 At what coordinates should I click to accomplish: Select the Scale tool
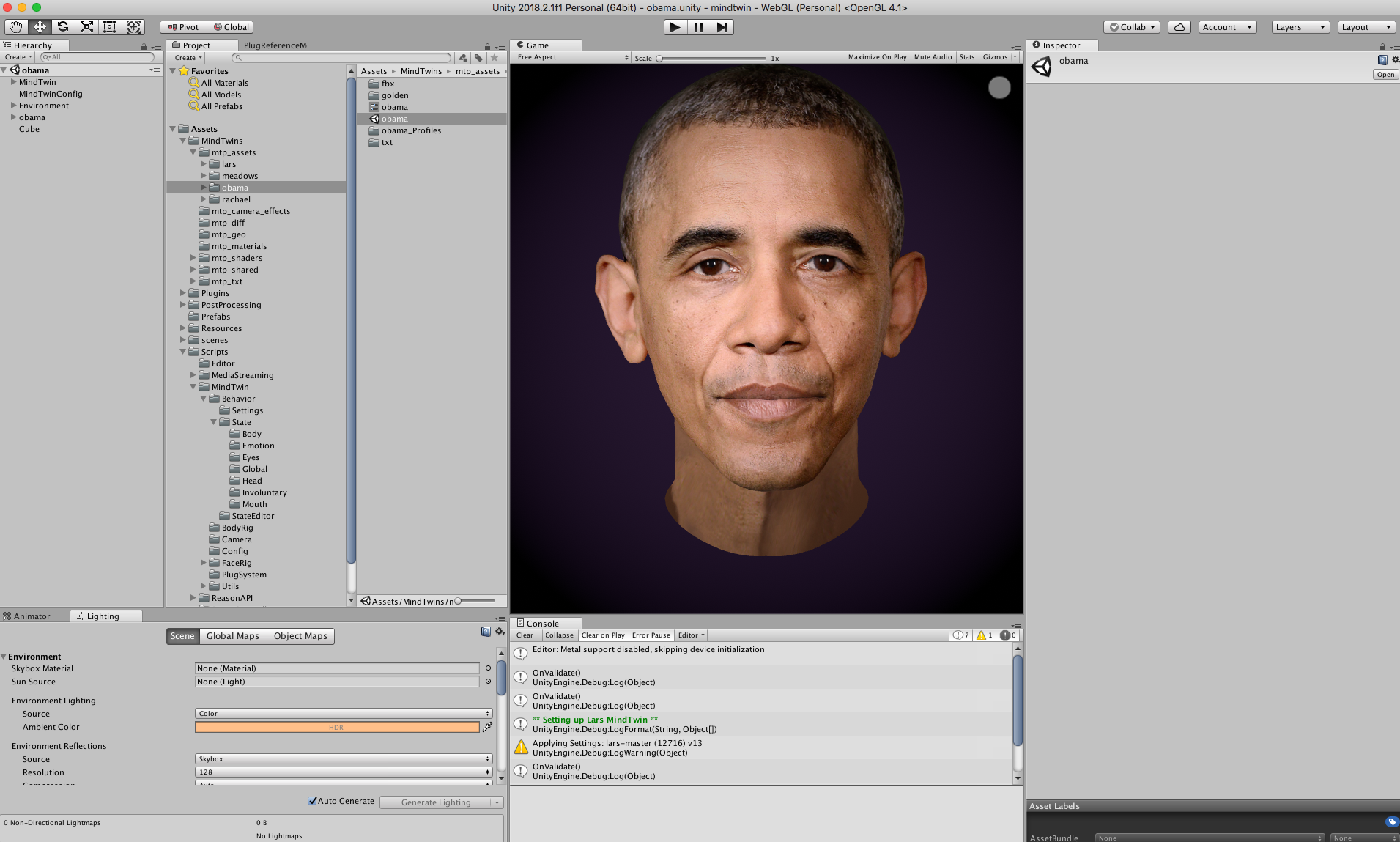click(x=86, y=27)
